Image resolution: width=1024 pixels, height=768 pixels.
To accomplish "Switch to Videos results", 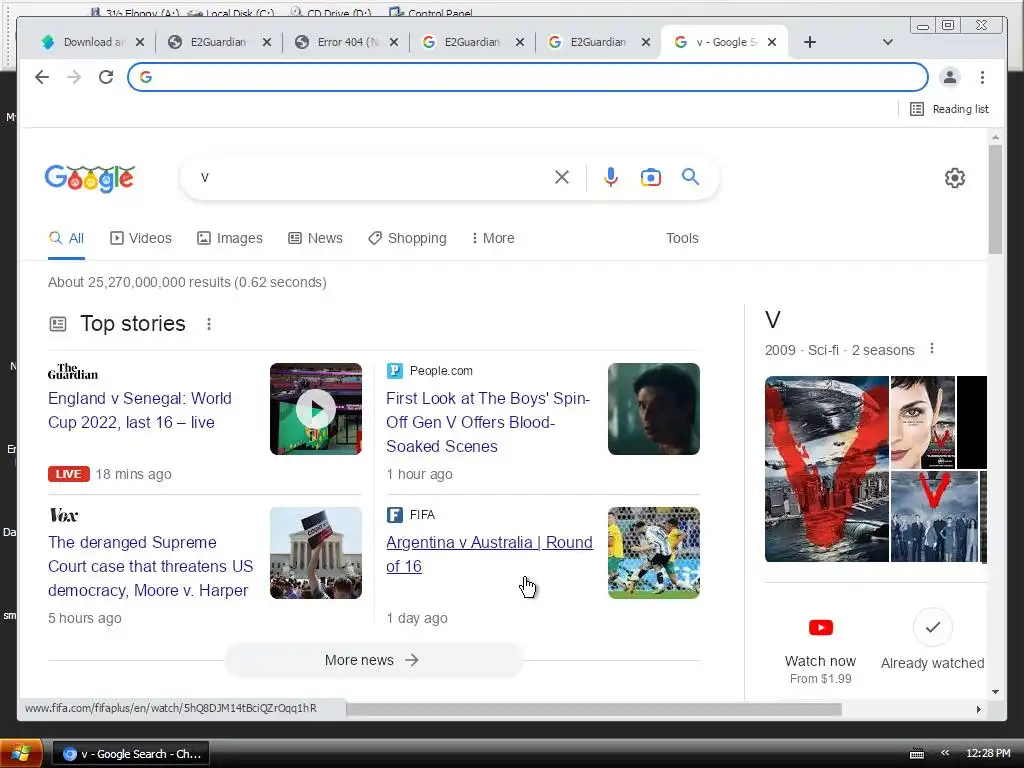I will click(141, 238).
